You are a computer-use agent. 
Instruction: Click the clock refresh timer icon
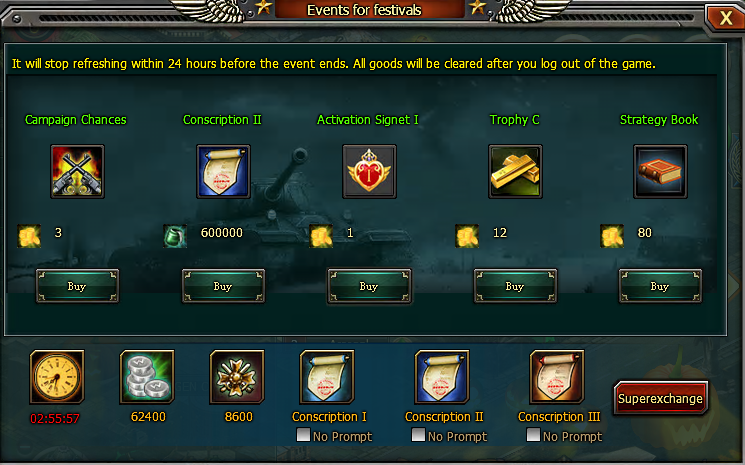[57, 377]
